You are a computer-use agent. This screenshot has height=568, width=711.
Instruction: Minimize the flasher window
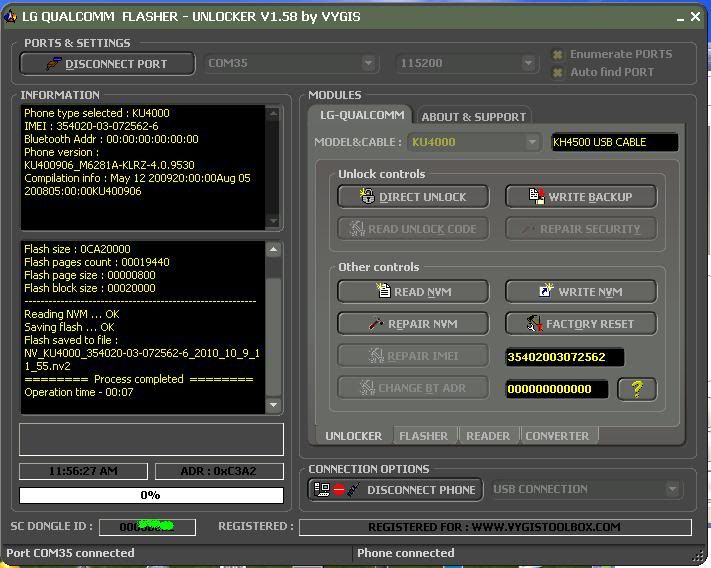click(x=680, y=17)
